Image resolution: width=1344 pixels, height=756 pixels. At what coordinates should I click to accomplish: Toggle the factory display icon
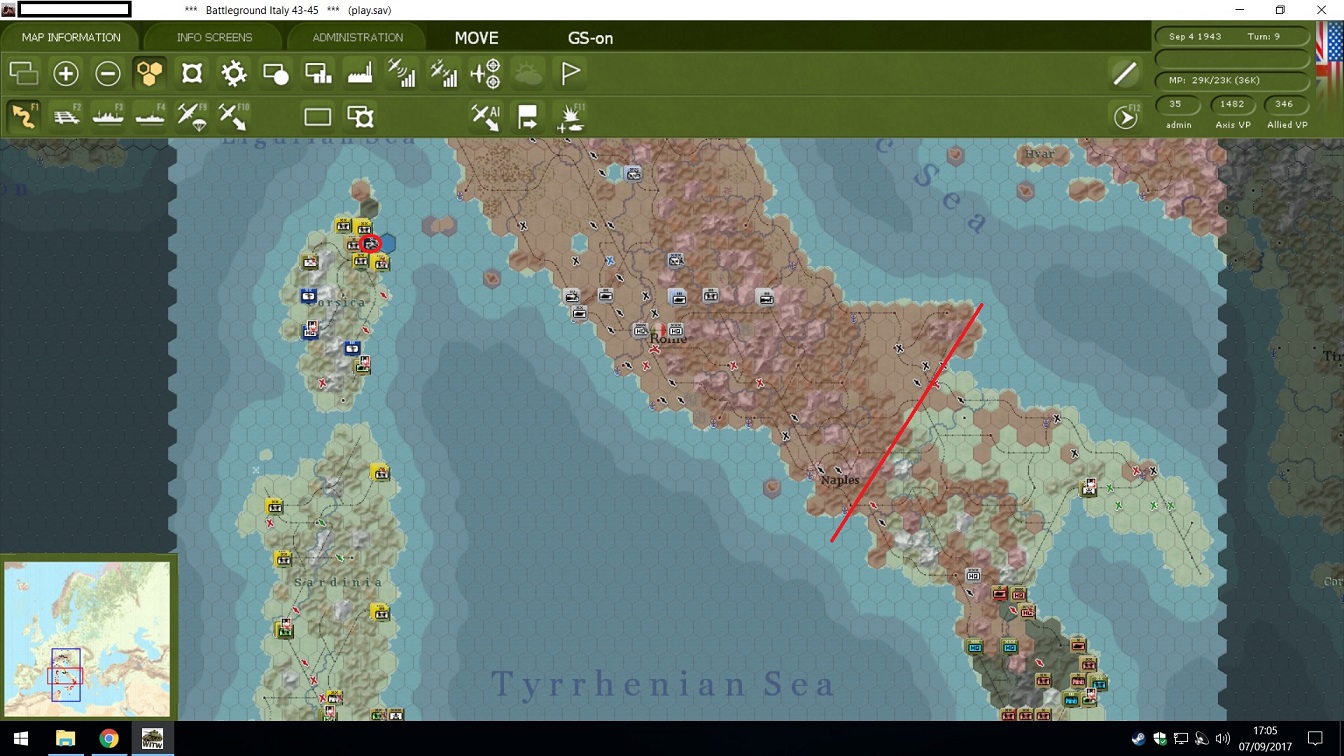click(x=360, y=73)
